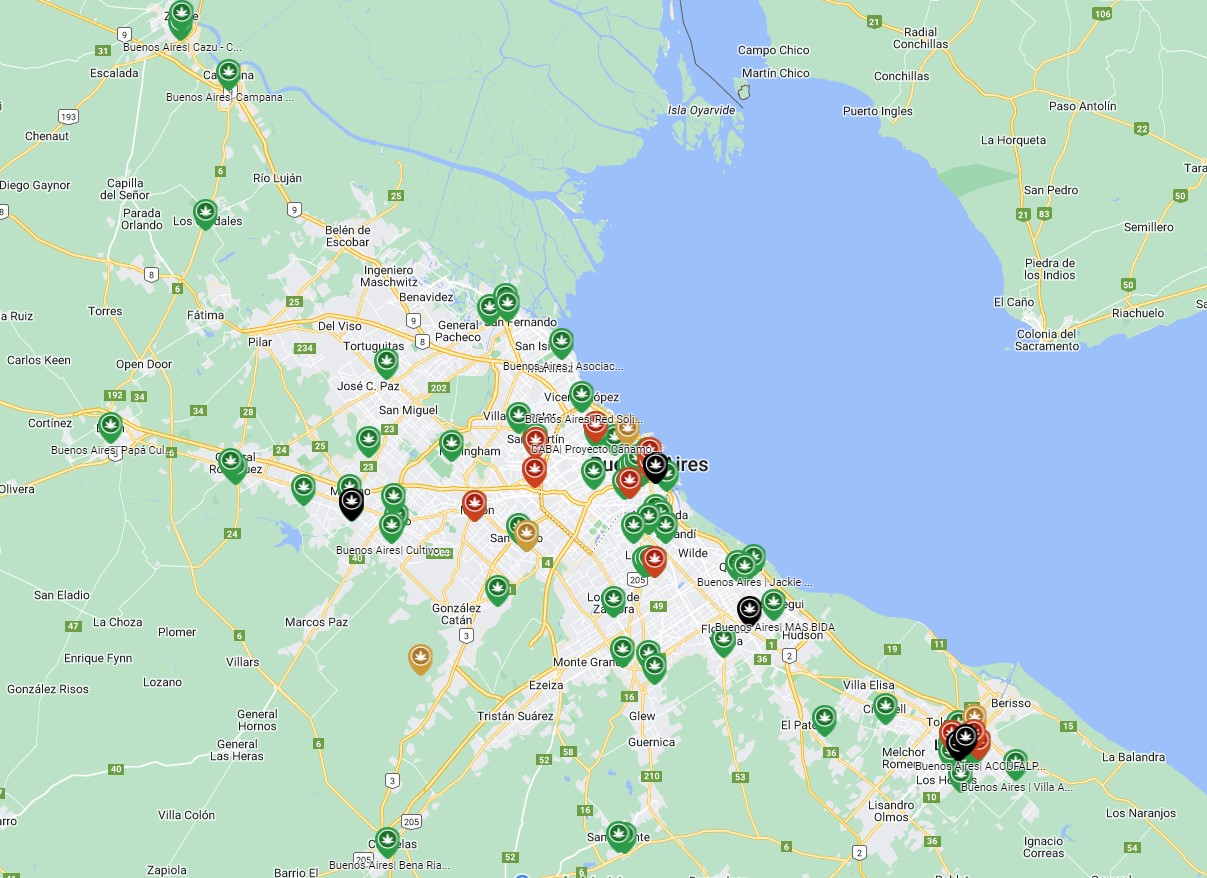Select the green marker at El Pato
1207x878 pixels.
point(824,718)
